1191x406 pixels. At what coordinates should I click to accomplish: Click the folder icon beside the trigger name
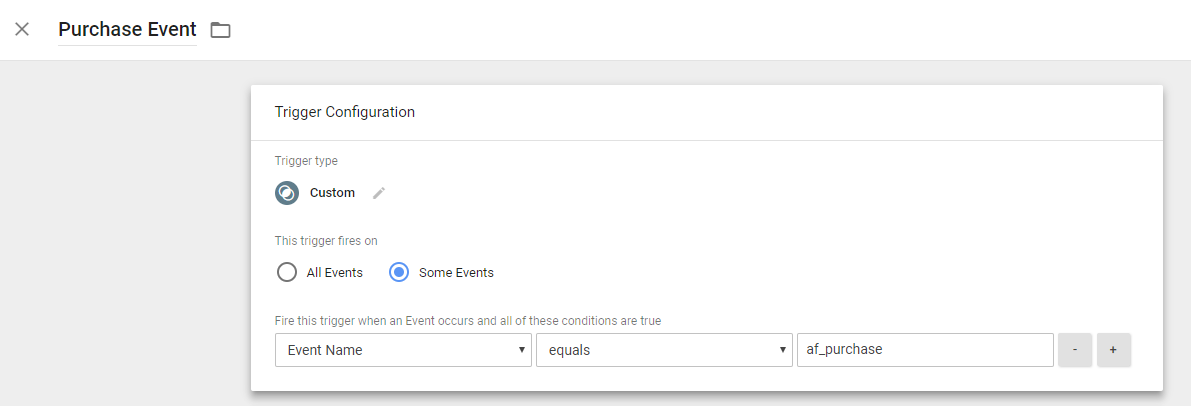pos(220,30)
